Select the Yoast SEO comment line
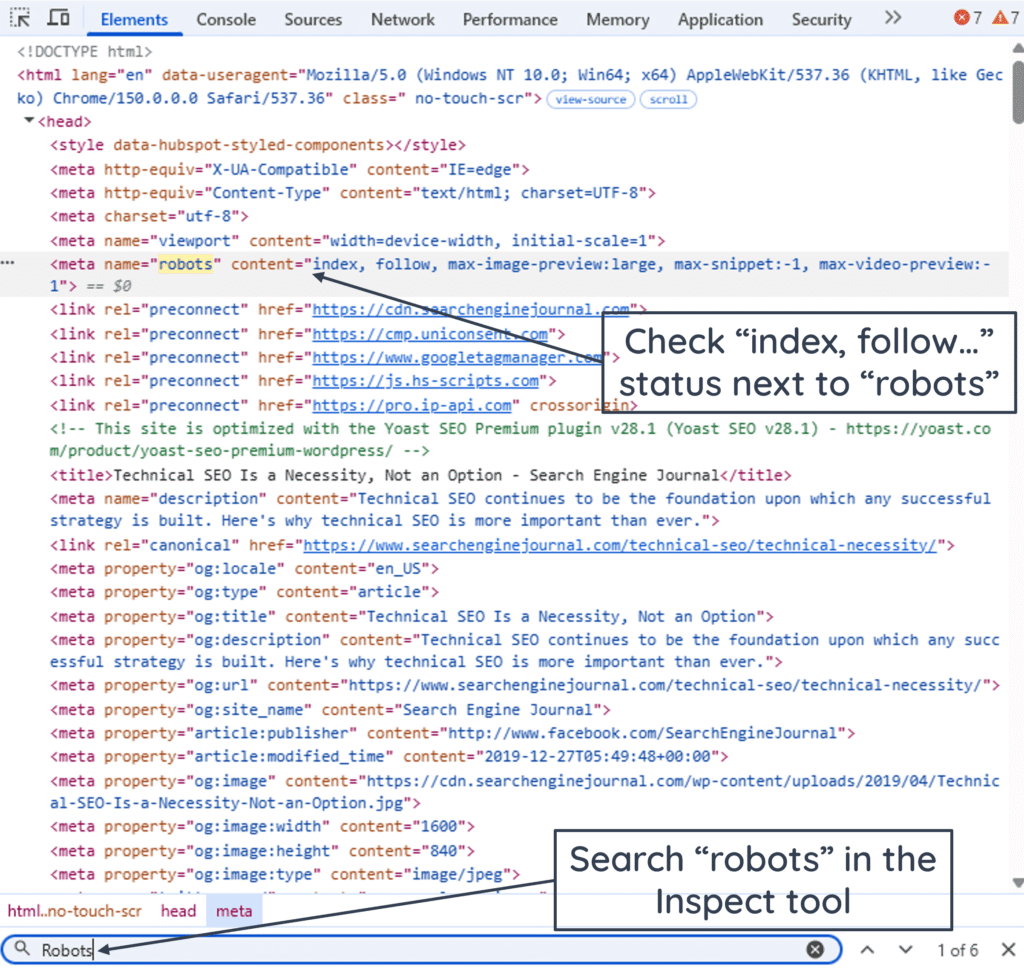 click(x=520, y=440)
